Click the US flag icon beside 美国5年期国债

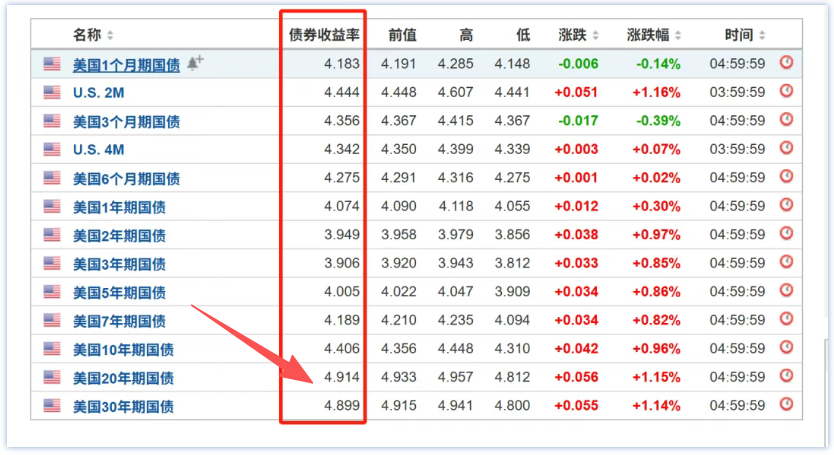[x=52, y=292]
